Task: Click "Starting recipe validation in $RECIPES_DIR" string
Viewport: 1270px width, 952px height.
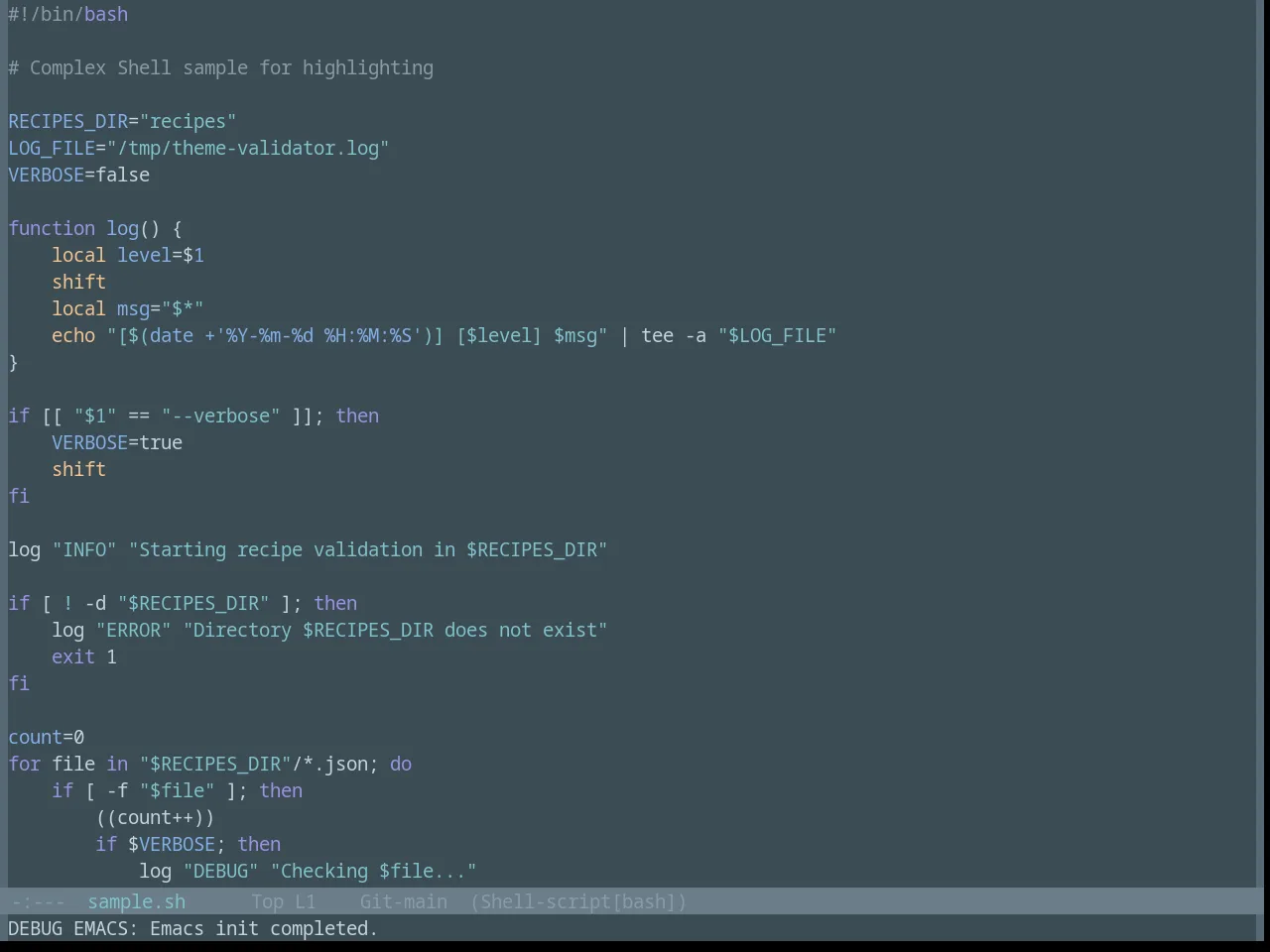Action: pyautogui.click(x=368, y=549)
